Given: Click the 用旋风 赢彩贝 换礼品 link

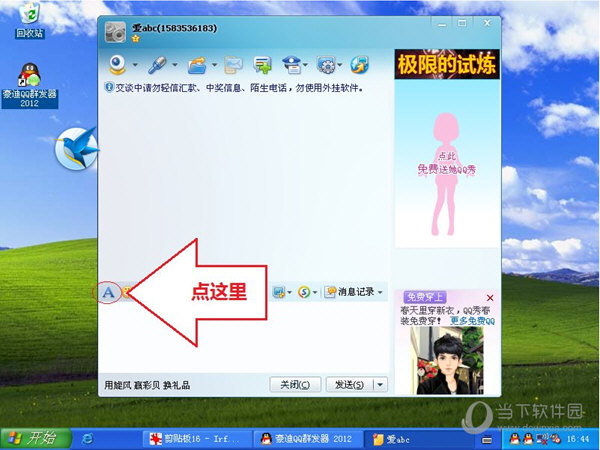Looking at the screenshot, I should point(147,385).
